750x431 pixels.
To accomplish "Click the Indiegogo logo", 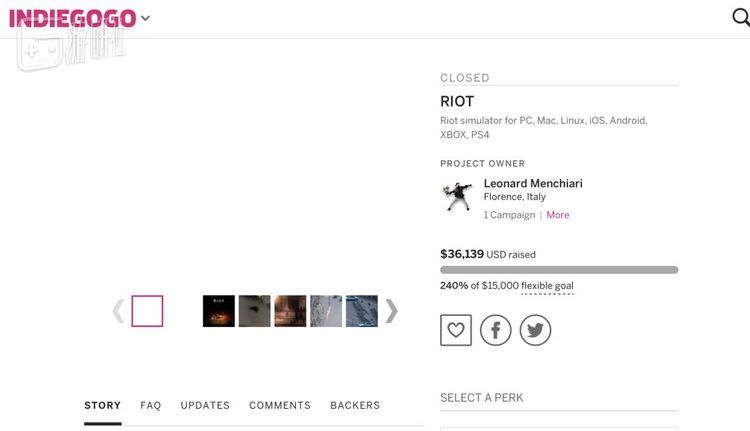I will point(72,18).
